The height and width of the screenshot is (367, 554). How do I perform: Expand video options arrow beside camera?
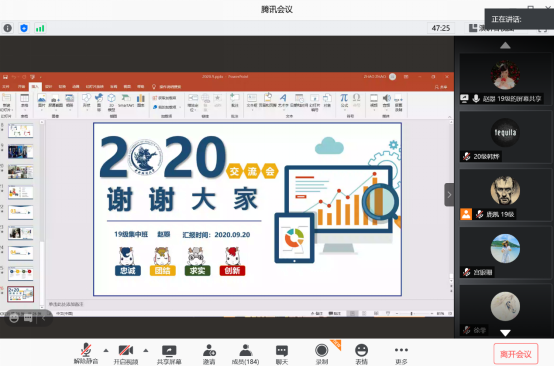[x=146, y=350]
